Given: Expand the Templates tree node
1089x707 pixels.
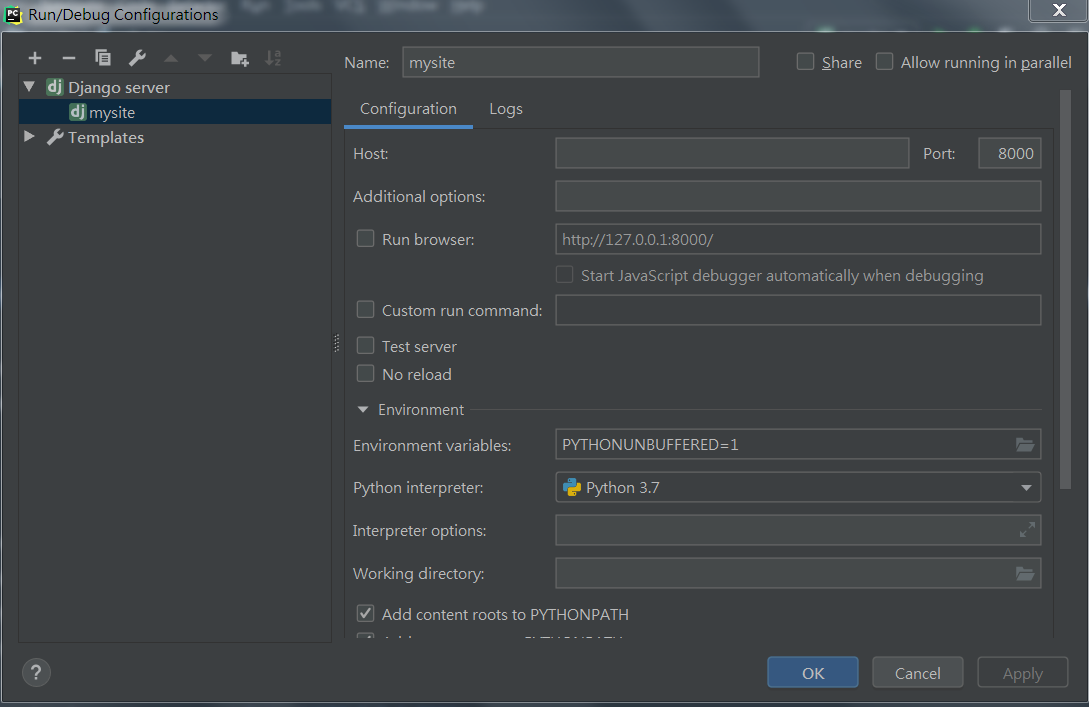Looking at the screenshot, I should (x=29, y=136).
